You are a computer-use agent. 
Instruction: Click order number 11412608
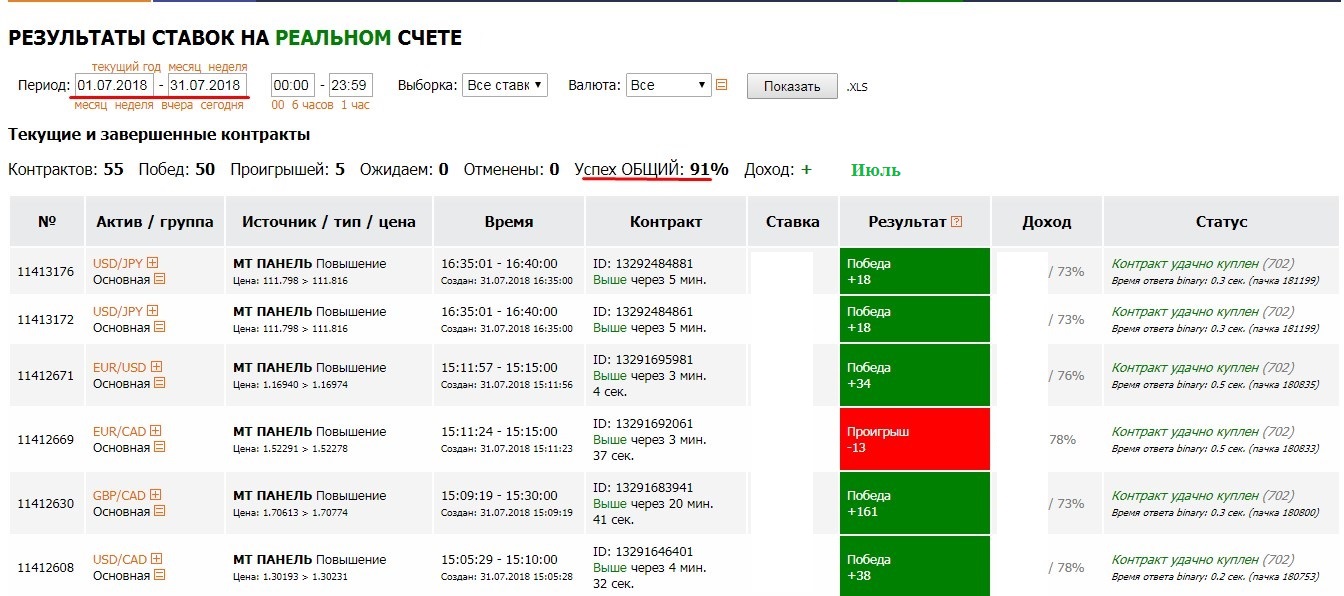pos(46,567)
